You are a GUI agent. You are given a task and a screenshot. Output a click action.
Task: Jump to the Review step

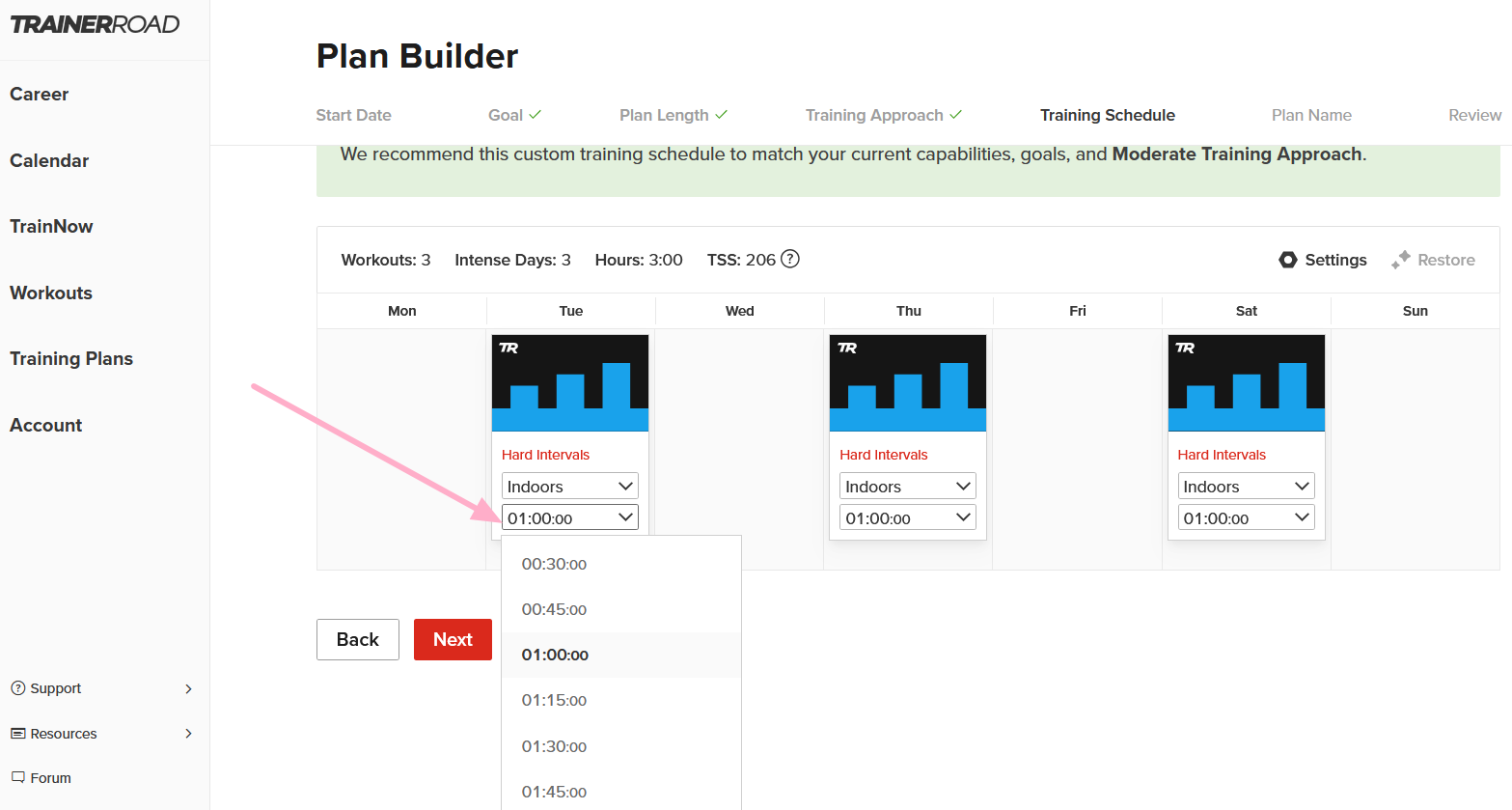coord(1474,115)
